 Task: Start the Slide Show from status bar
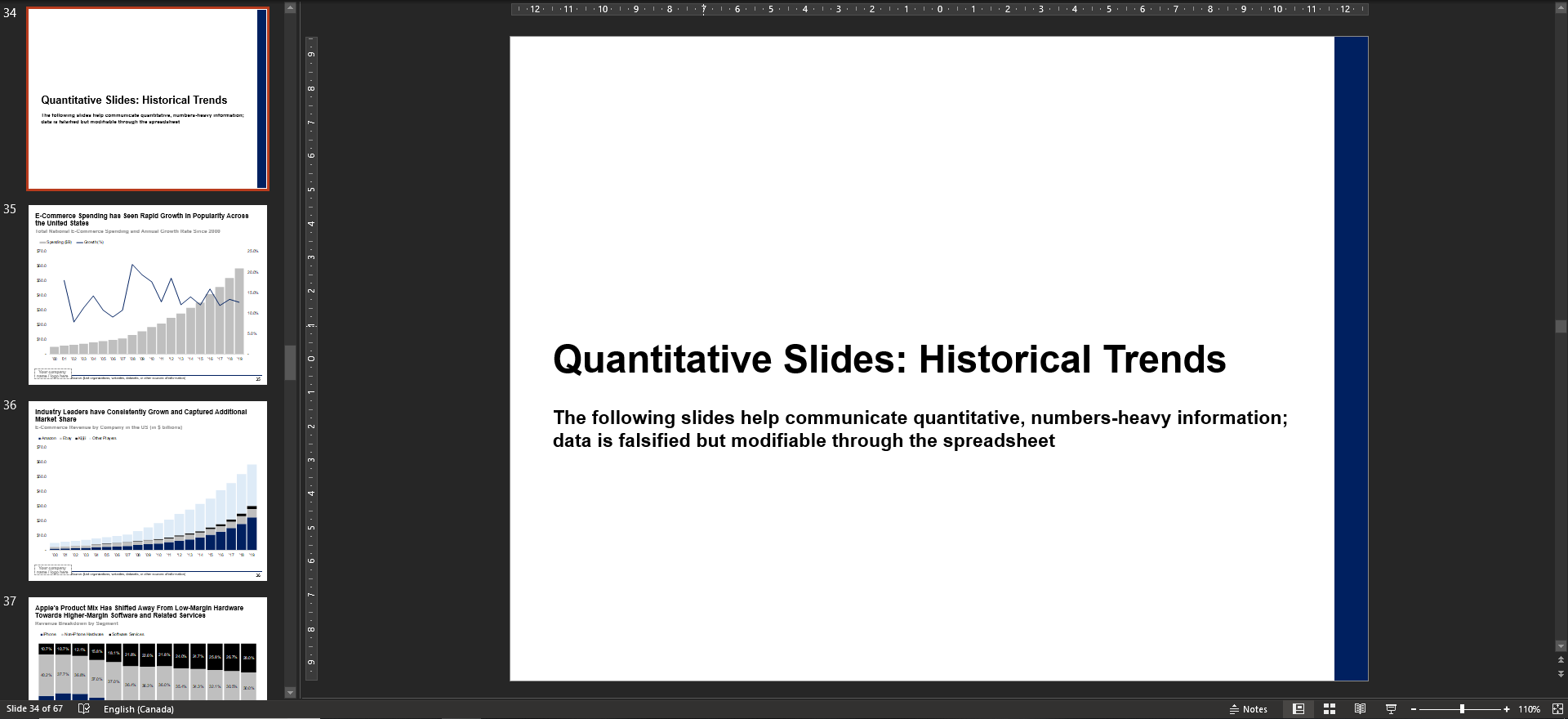[x=1391, y=708]
